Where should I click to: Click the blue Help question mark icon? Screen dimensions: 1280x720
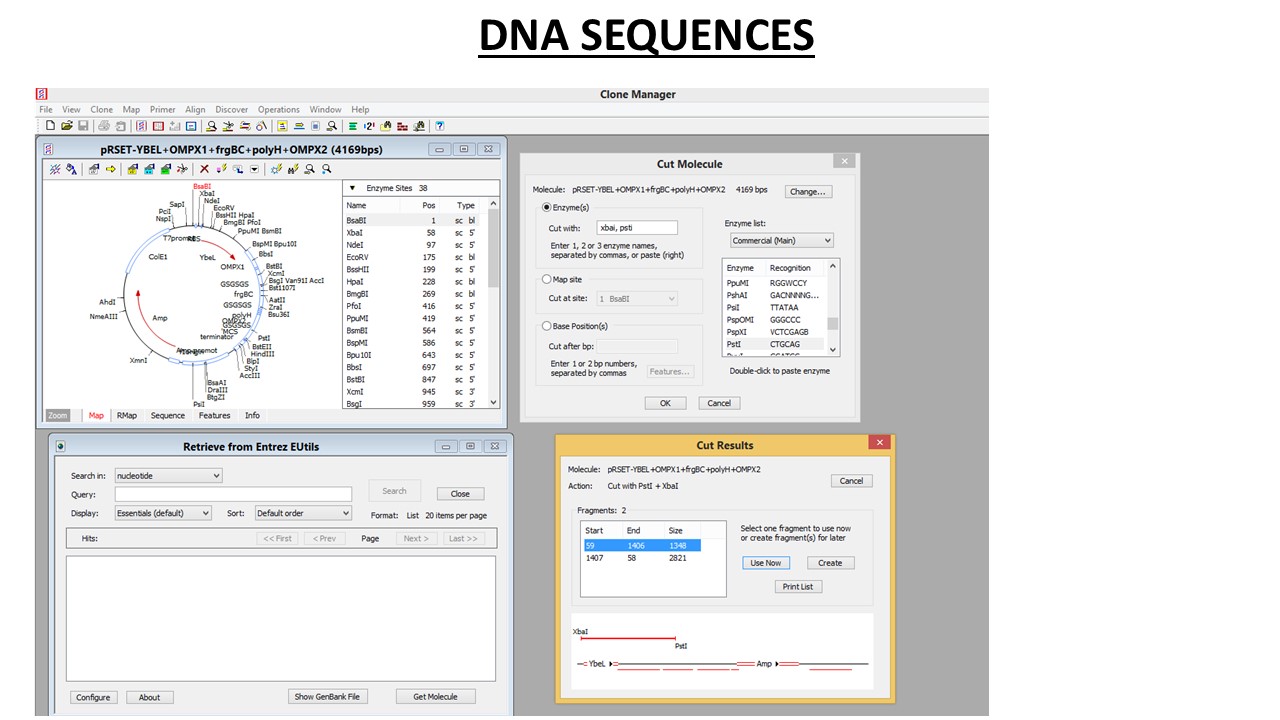439,126
